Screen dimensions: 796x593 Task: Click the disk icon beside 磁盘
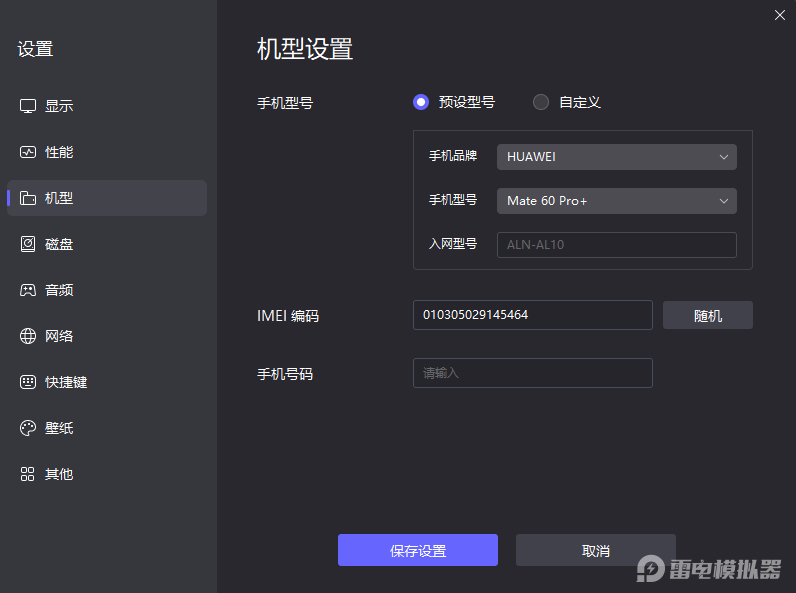tap(28, 244)
